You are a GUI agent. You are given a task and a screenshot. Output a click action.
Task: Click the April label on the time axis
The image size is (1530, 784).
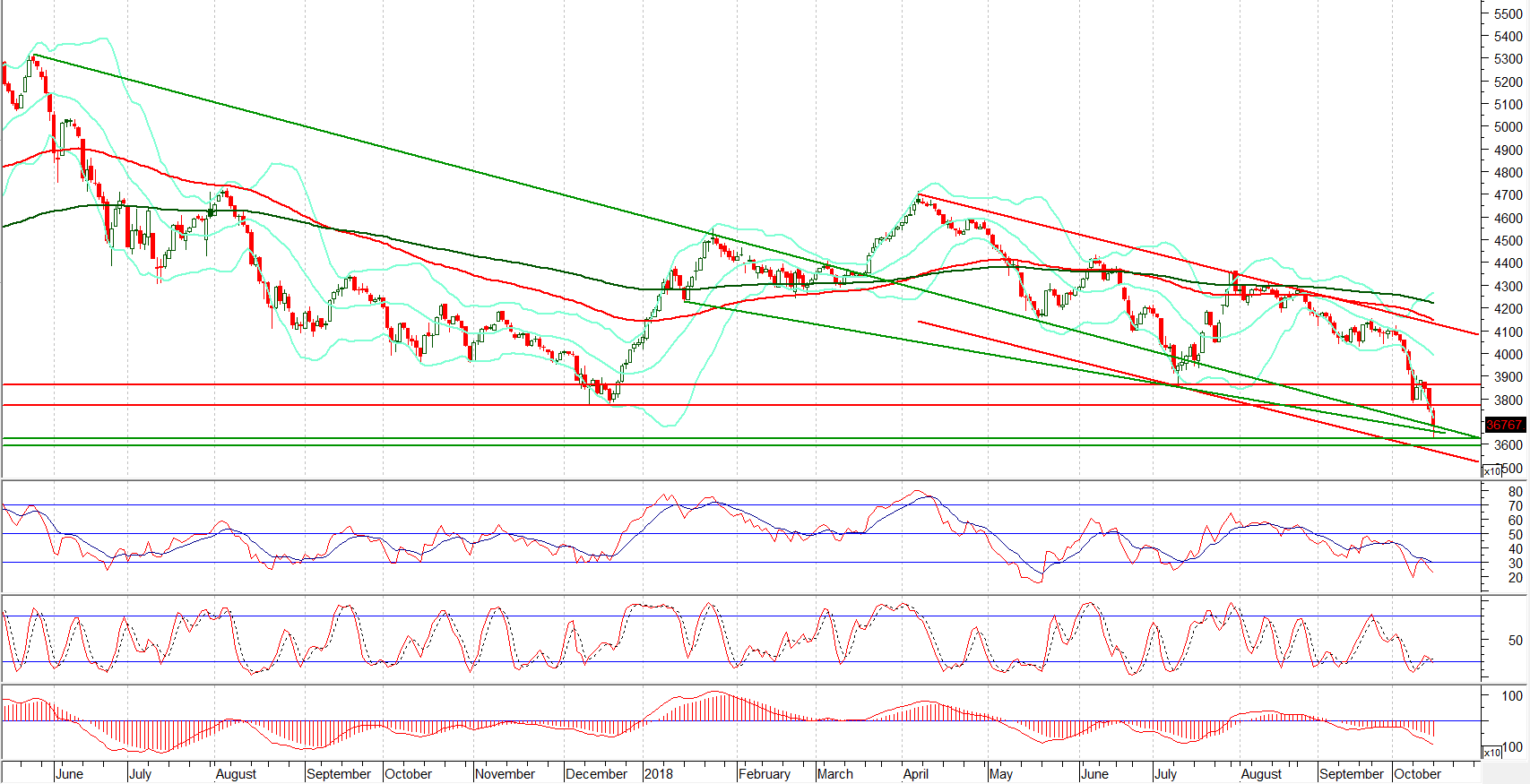pos(916,773)
